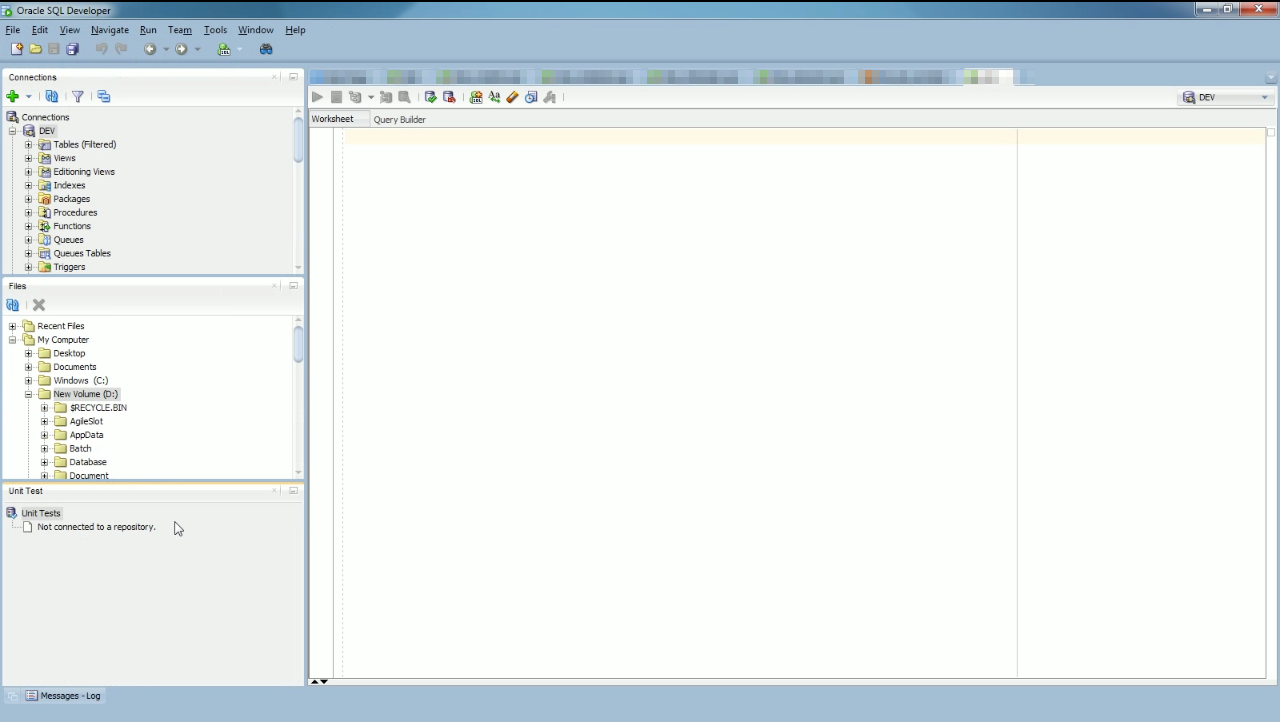
Task: Click the To Upper/Lower case Aa icon
Action: pyautogui.click(x=495, y=97)
